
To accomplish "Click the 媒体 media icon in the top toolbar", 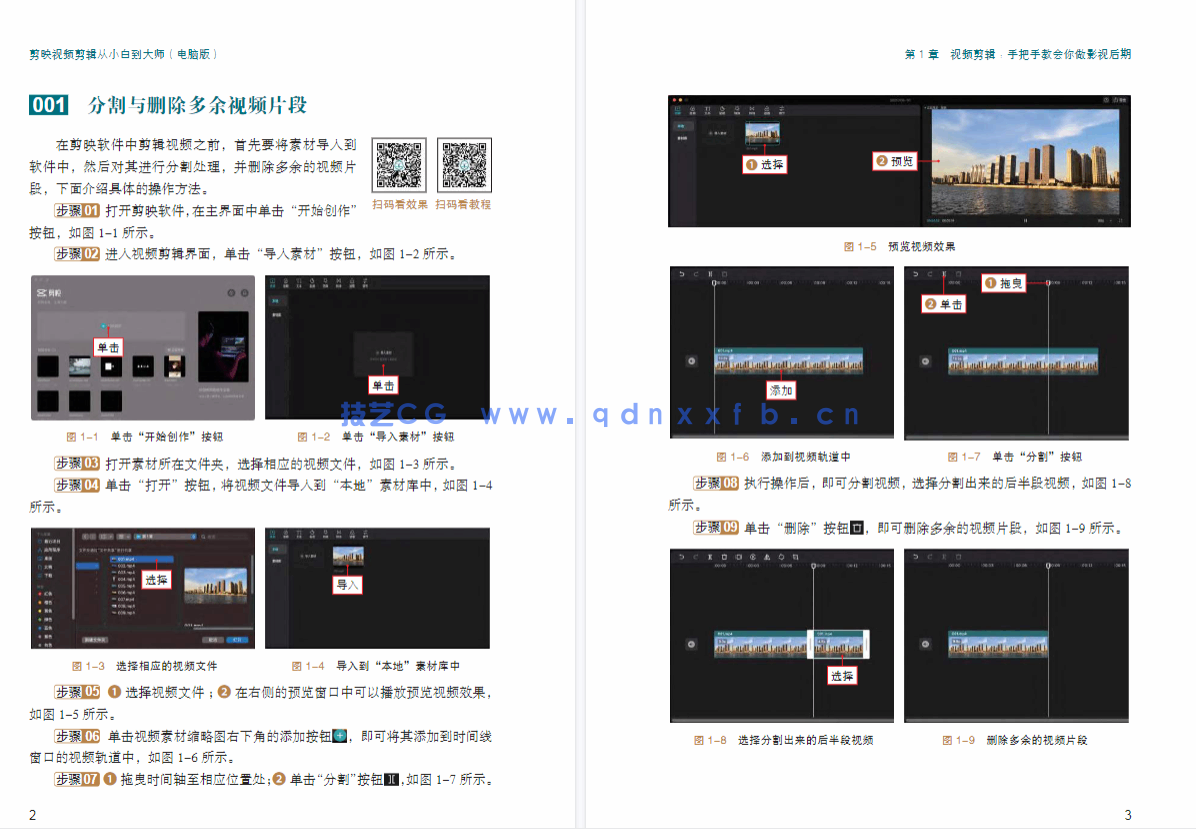I will pyautogui.click(x=676, y=110).
